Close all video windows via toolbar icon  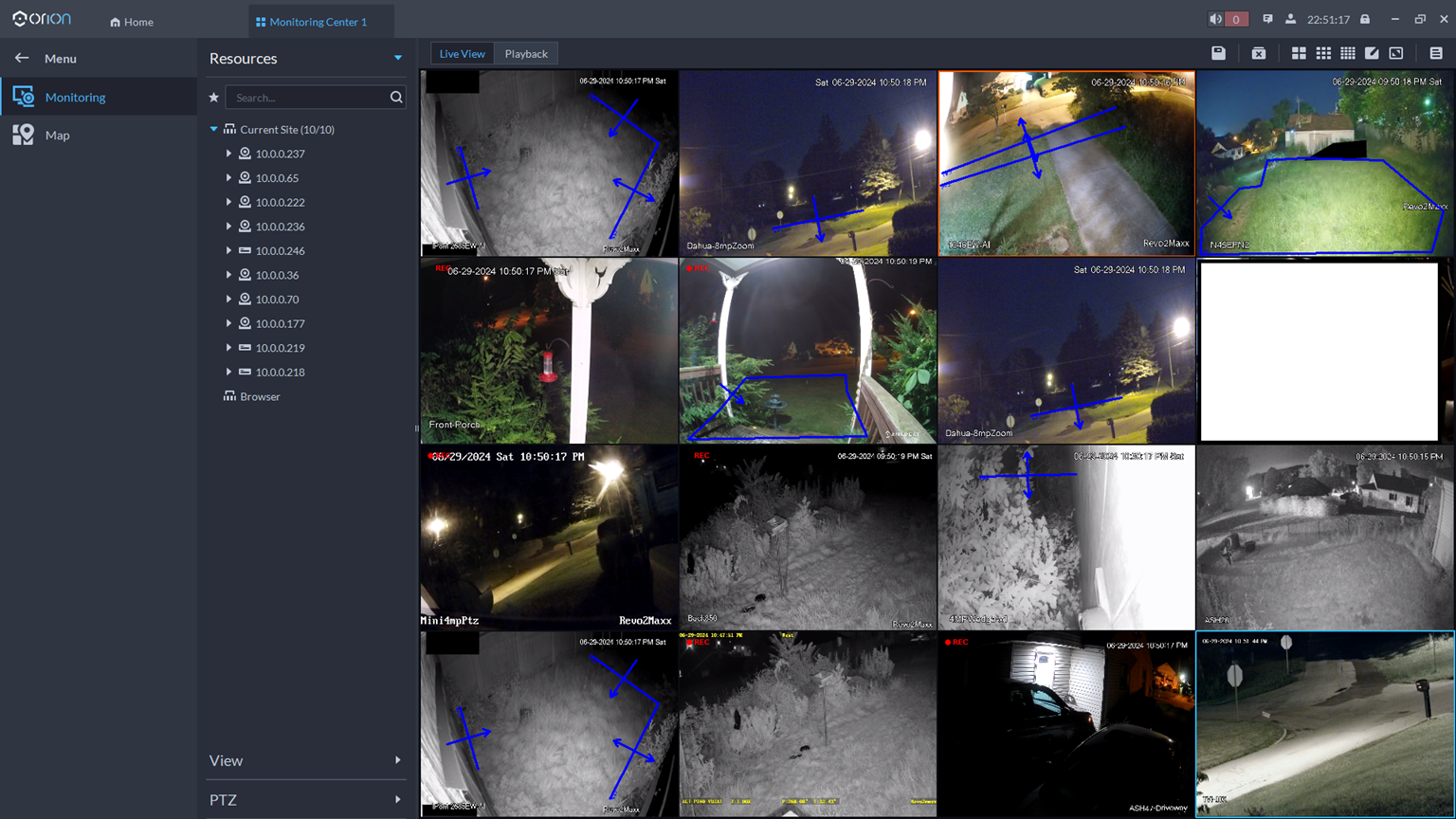(1259, 54)
